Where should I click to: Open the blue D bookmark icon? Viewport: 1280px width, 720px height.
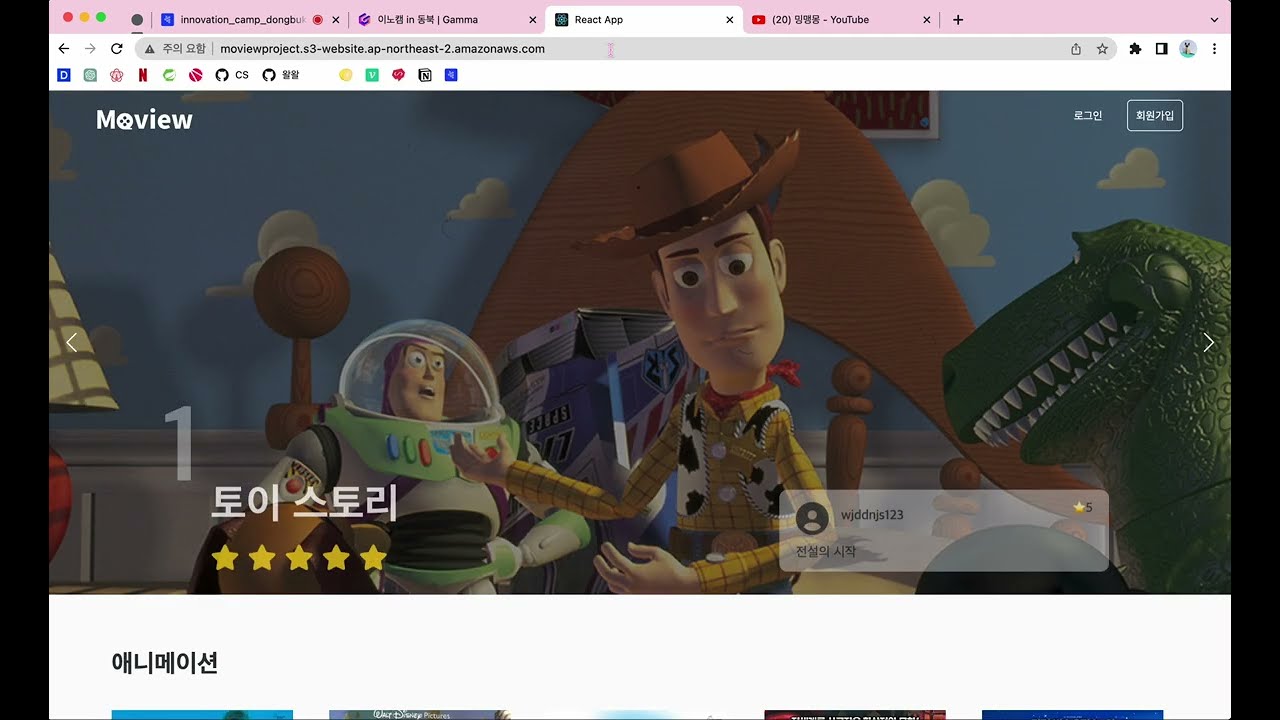[64, 75]
